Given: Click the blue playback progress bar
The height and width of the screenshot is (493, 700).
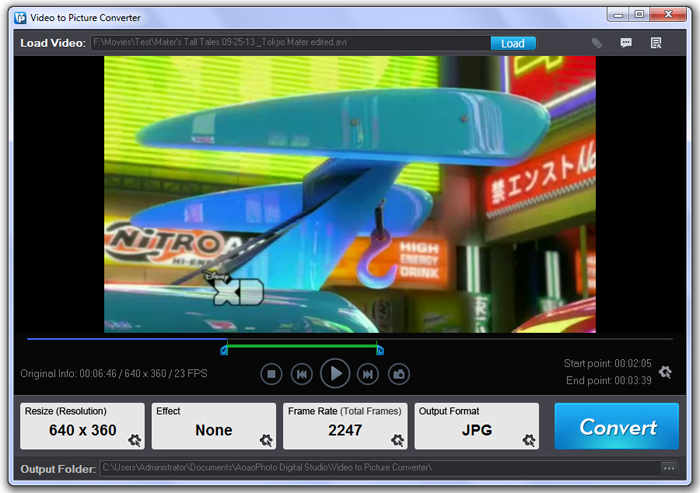Looking at the screenshot, I should click(x=127, y=339).
